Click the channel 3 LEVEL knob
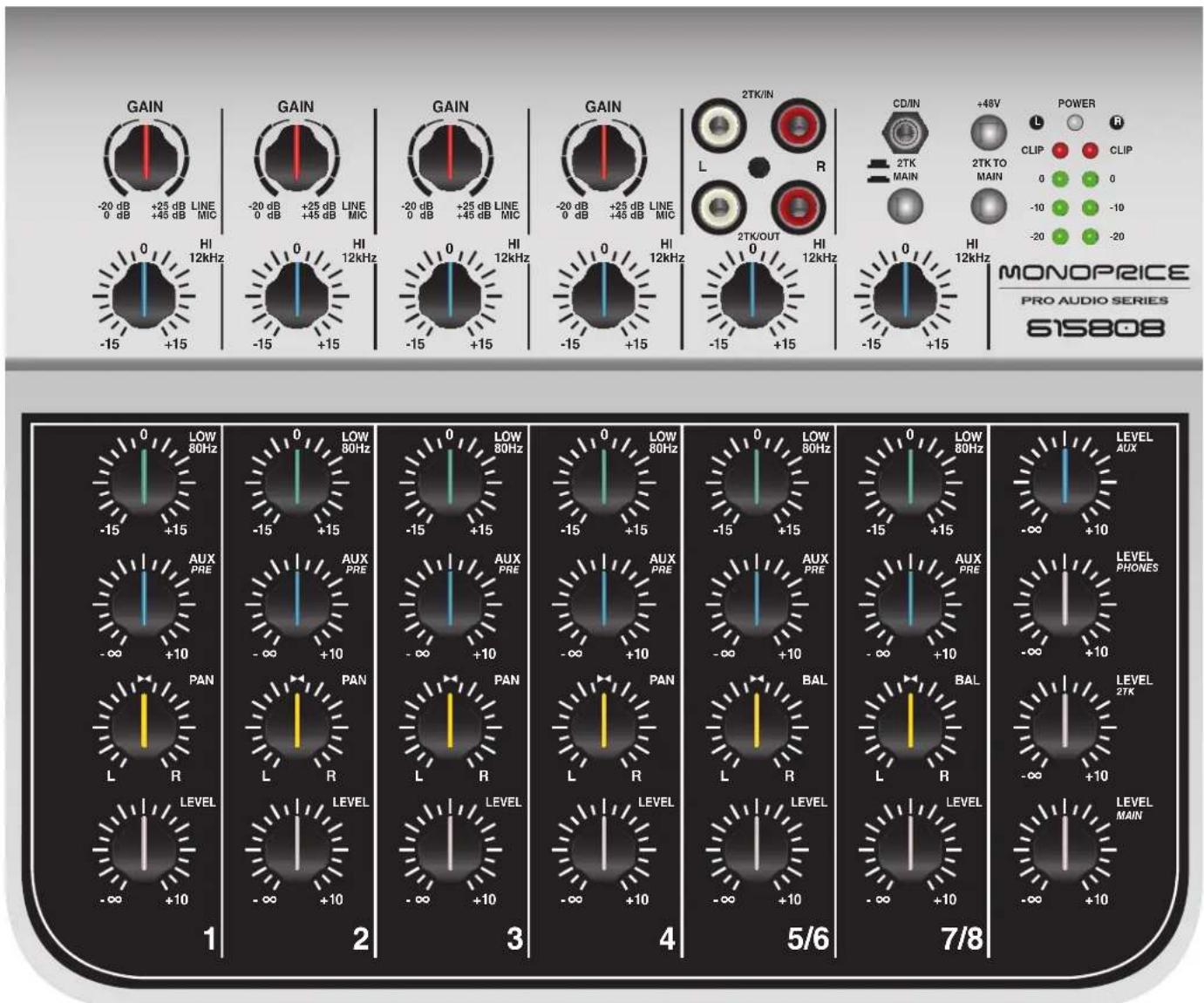Viewport: 1204px width, 1003px height. point(450,846)
